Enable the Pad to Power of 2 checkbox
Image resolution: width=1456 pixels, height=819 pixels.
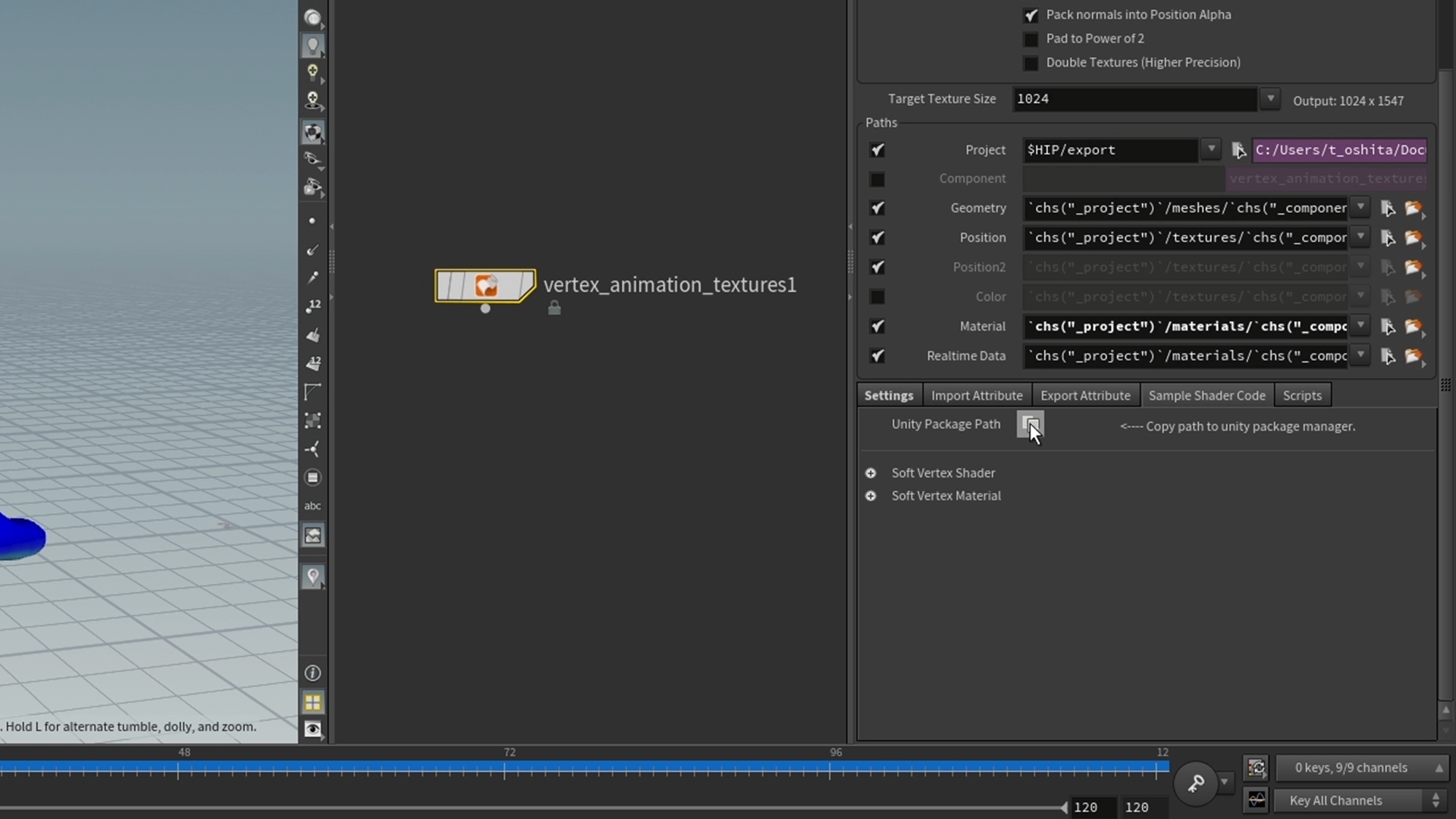point(1031,39)
